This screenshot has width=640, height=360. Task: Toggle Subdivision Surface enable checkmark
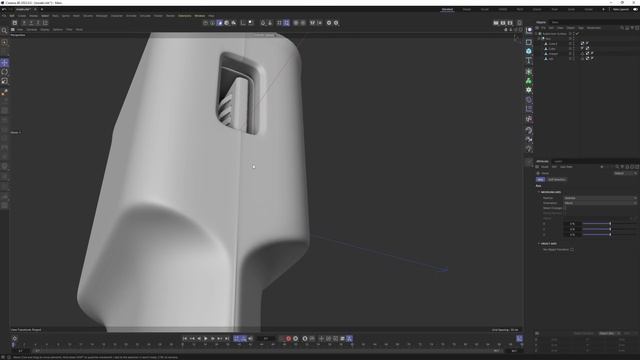[x=577, y=33]
